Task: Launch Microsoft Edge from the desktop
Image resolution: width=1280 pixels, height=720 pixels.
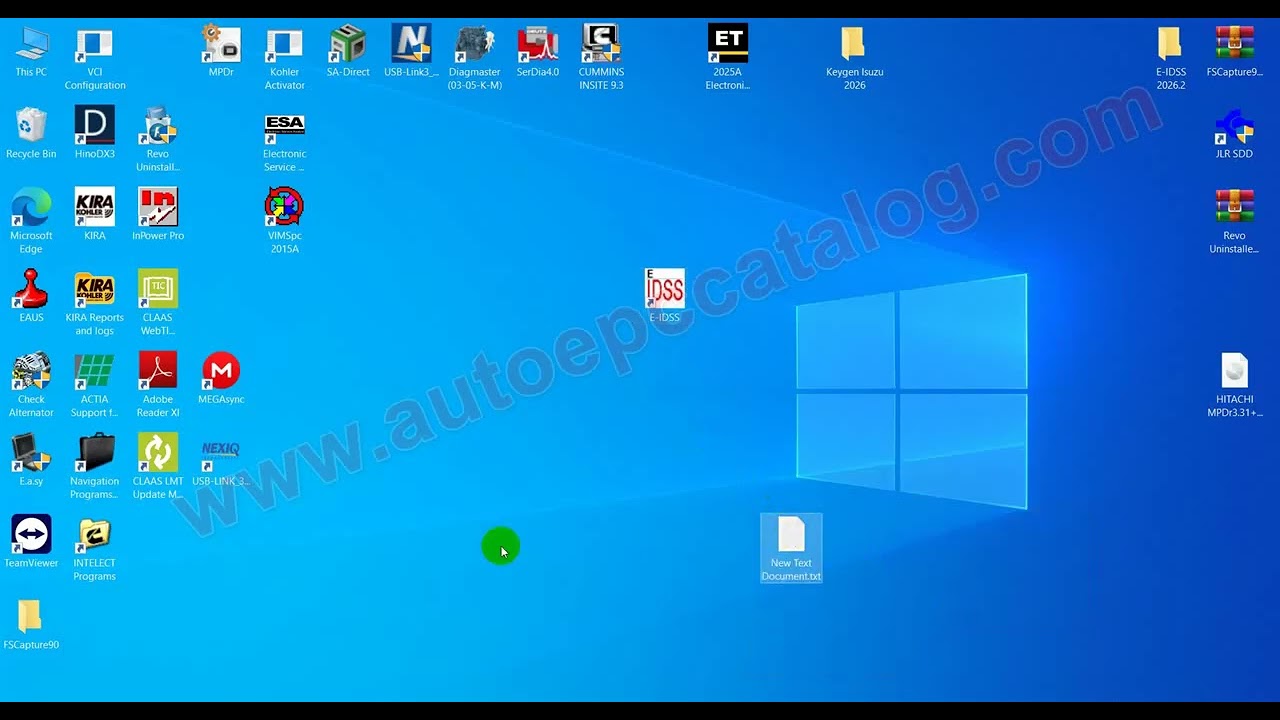Action: tap(31, 221)
